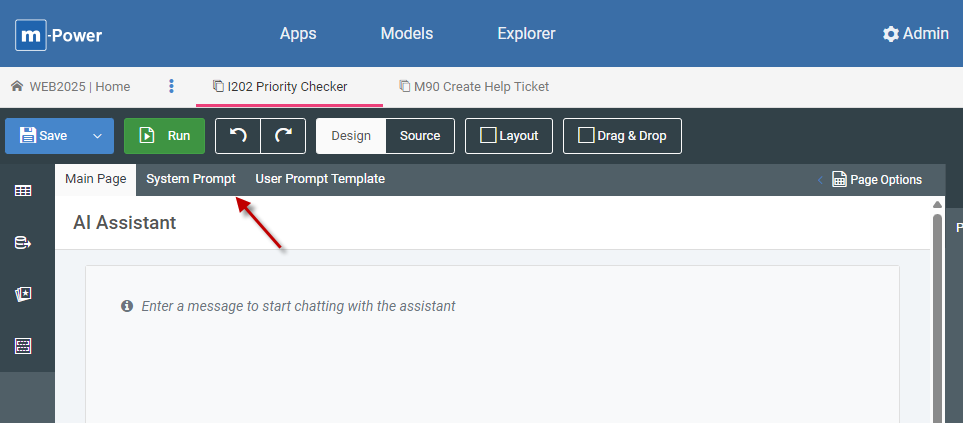Open the three-dot menu beside Home

171,86
